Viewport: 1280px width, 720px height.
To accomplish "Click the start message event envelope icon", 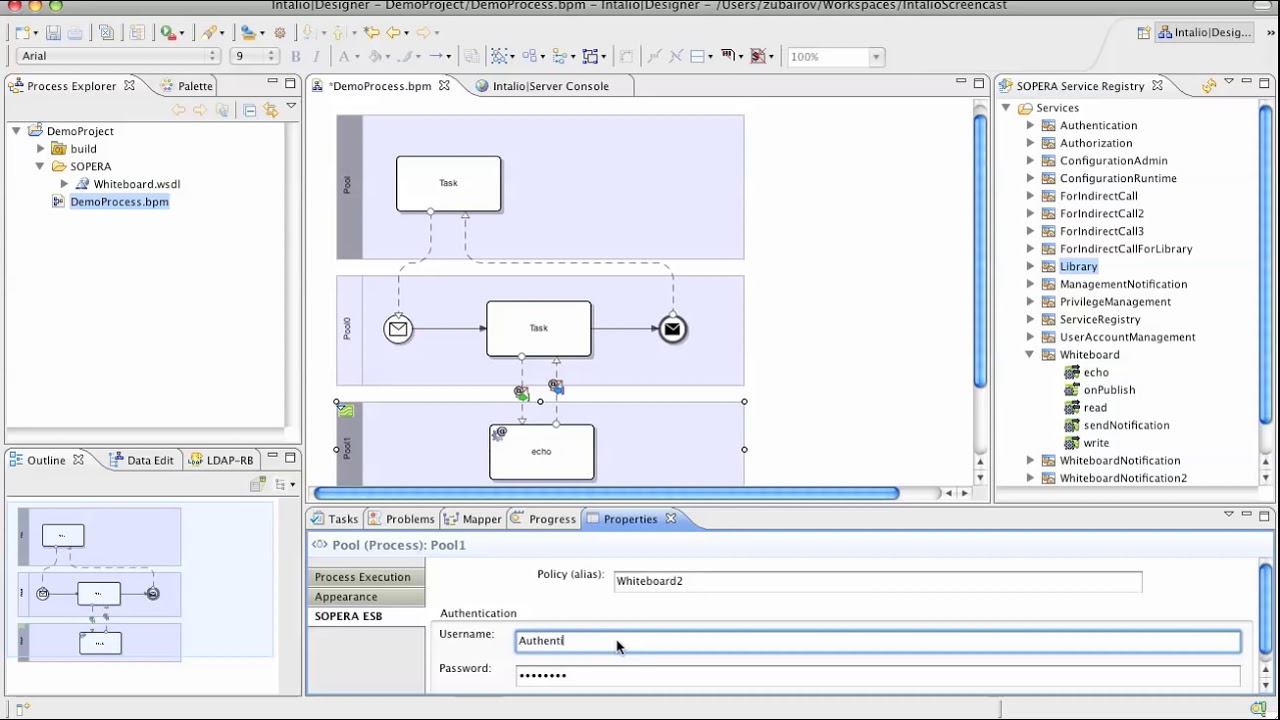I will click(398, 329).
